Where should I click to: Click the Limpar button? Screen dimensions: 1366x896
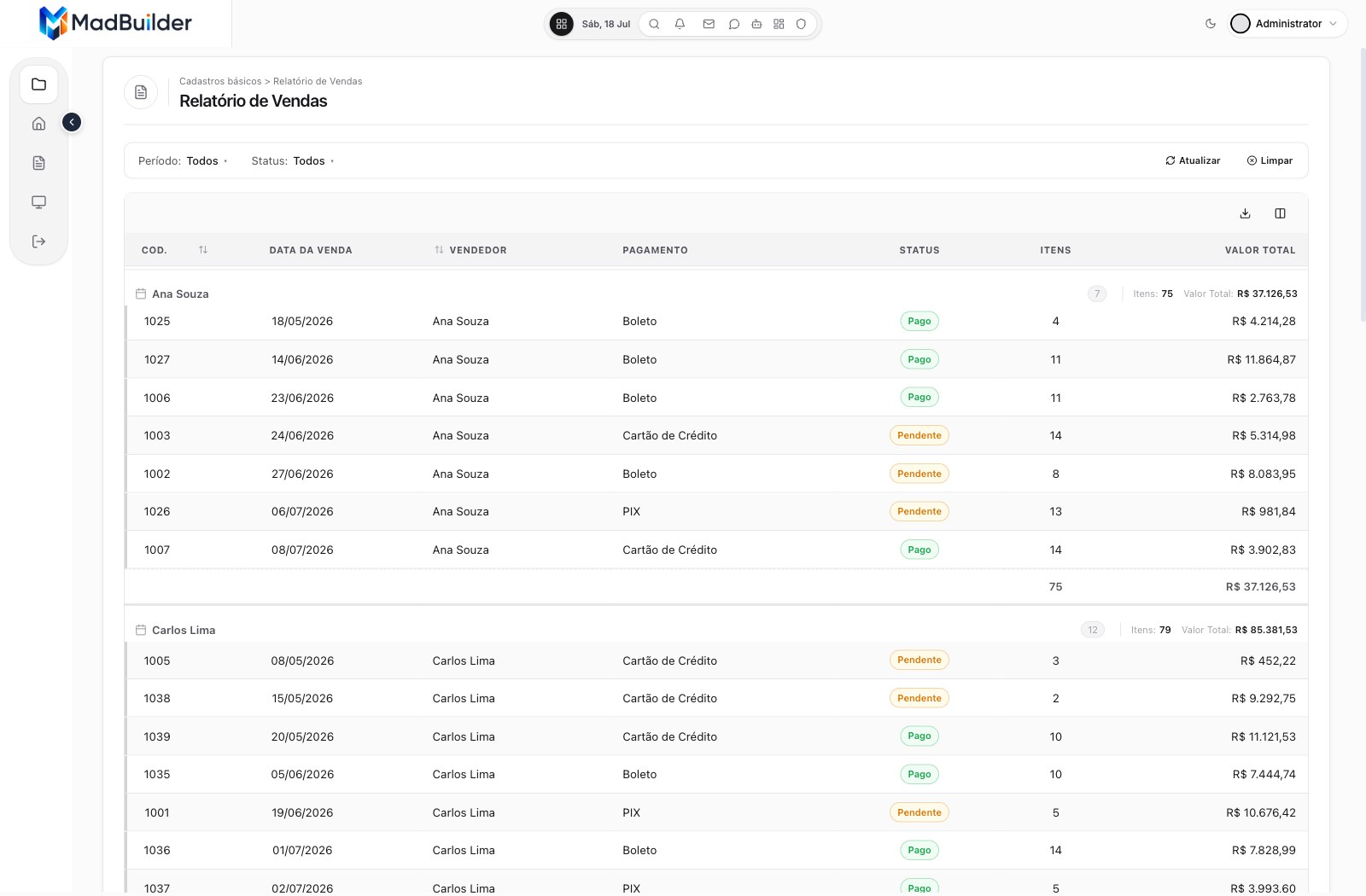[x=1270, y=160]
